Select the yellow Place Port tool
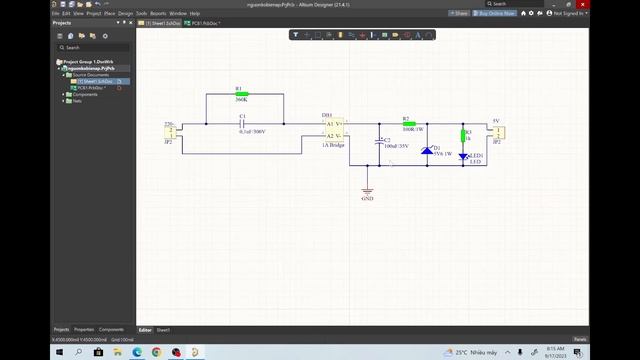This screenshot has height=360, width=640. 396,35
